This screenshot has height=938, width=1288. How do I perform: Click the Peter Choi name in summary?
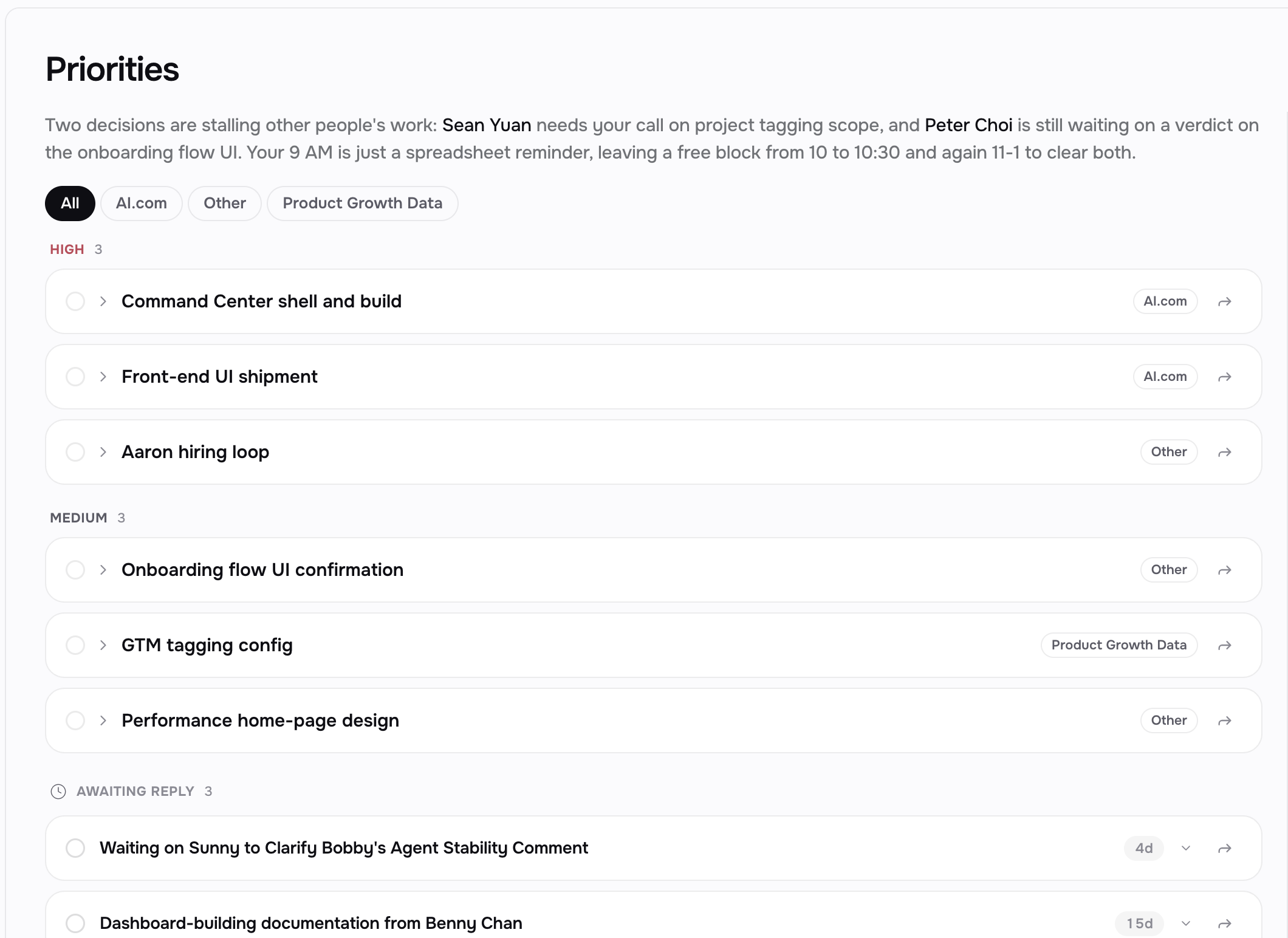click(x=968, y=125)
